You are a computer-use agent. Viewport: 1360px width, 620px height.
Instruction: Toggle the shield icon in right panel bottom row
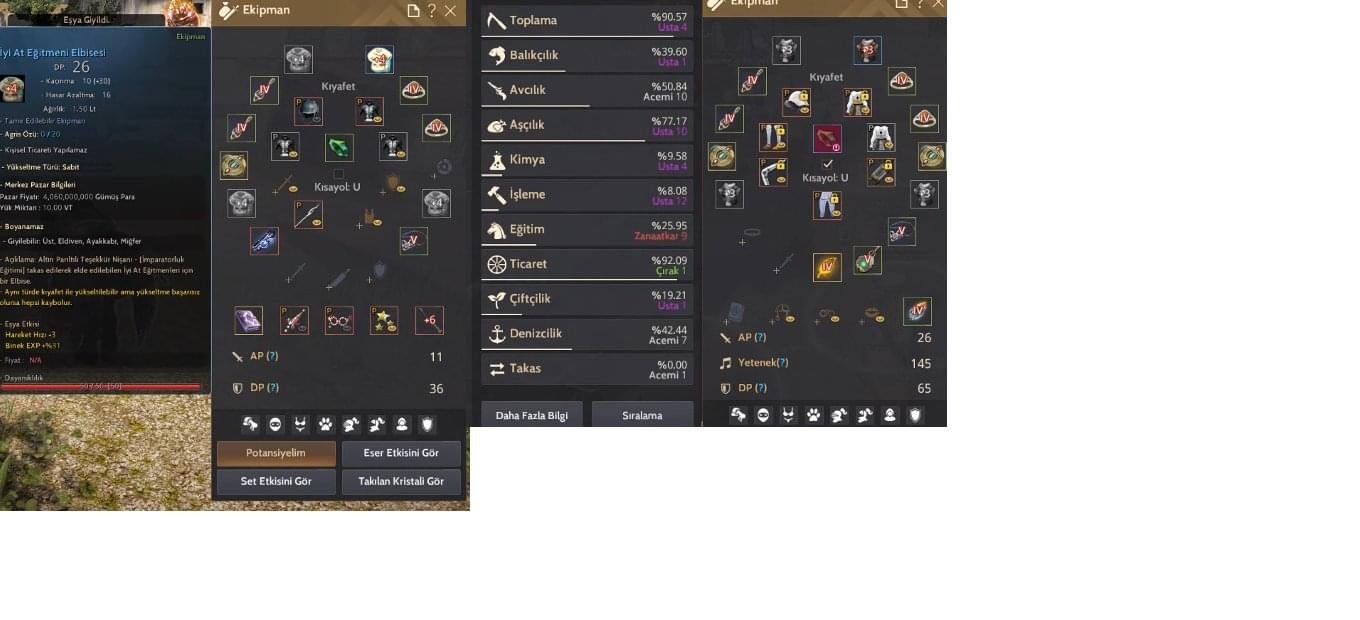tap(915, 415)
